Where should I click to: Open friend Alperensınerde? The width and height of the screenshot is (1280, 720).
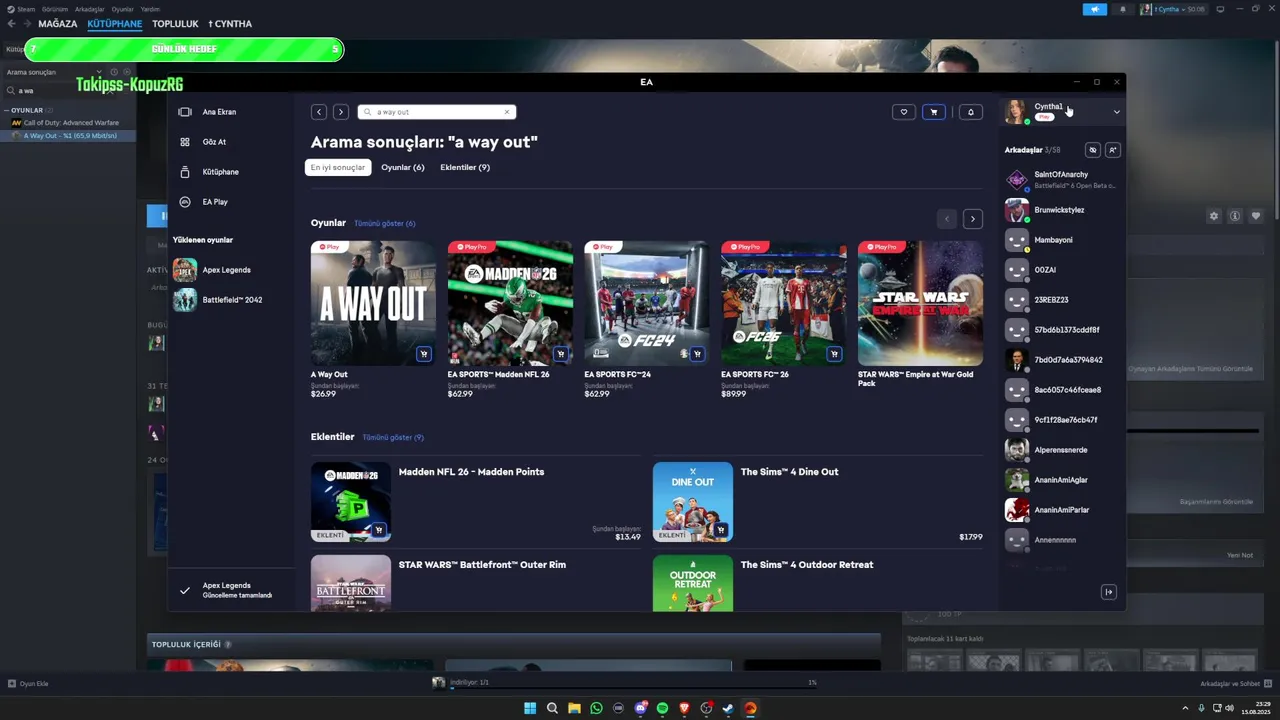click(1061, 450)
